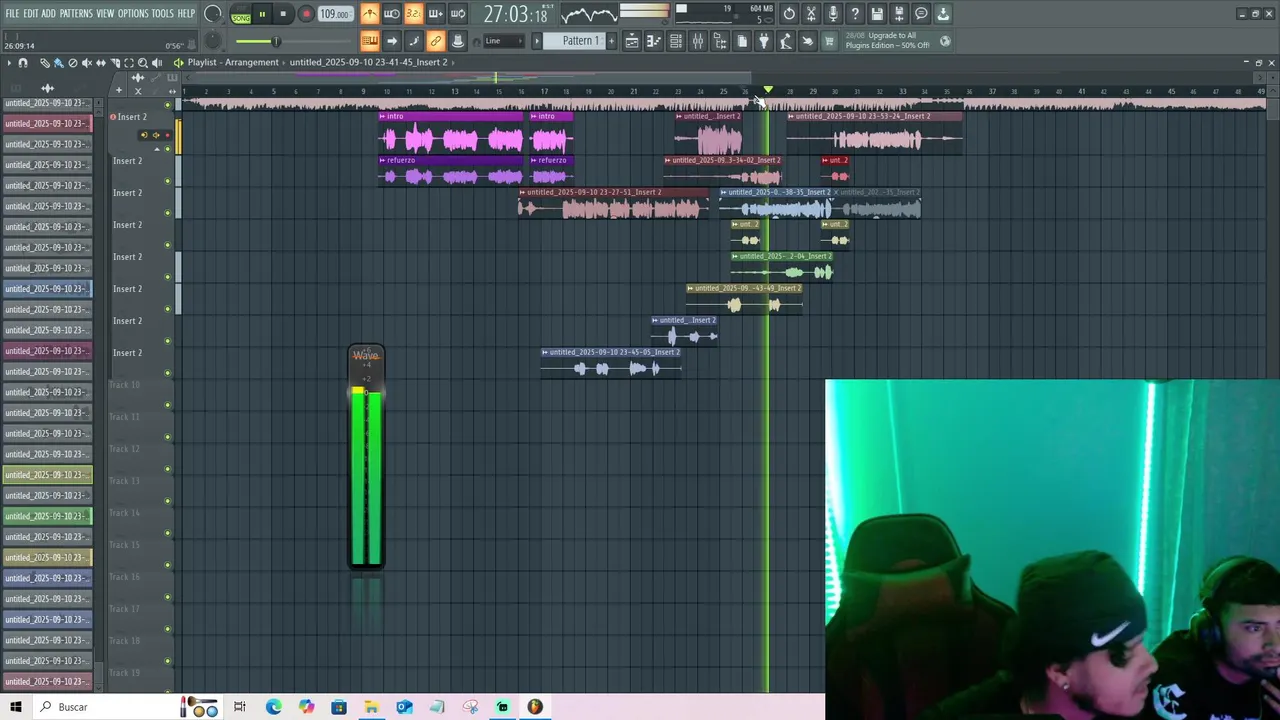Screen dimensions: 1280x720
Task: Select the playlist Mute tool
Action: (86, 62)
